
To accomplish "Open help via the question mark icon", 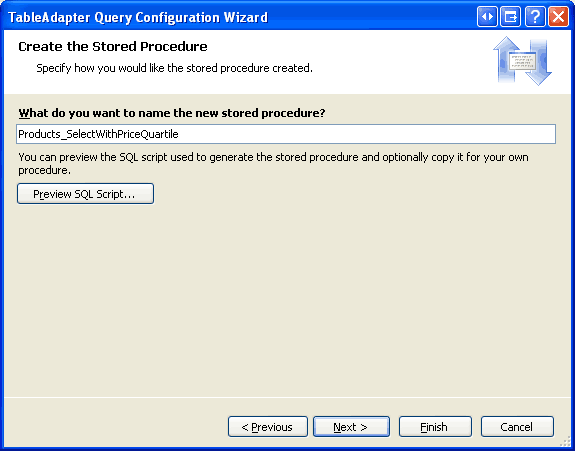I will 535,17.
